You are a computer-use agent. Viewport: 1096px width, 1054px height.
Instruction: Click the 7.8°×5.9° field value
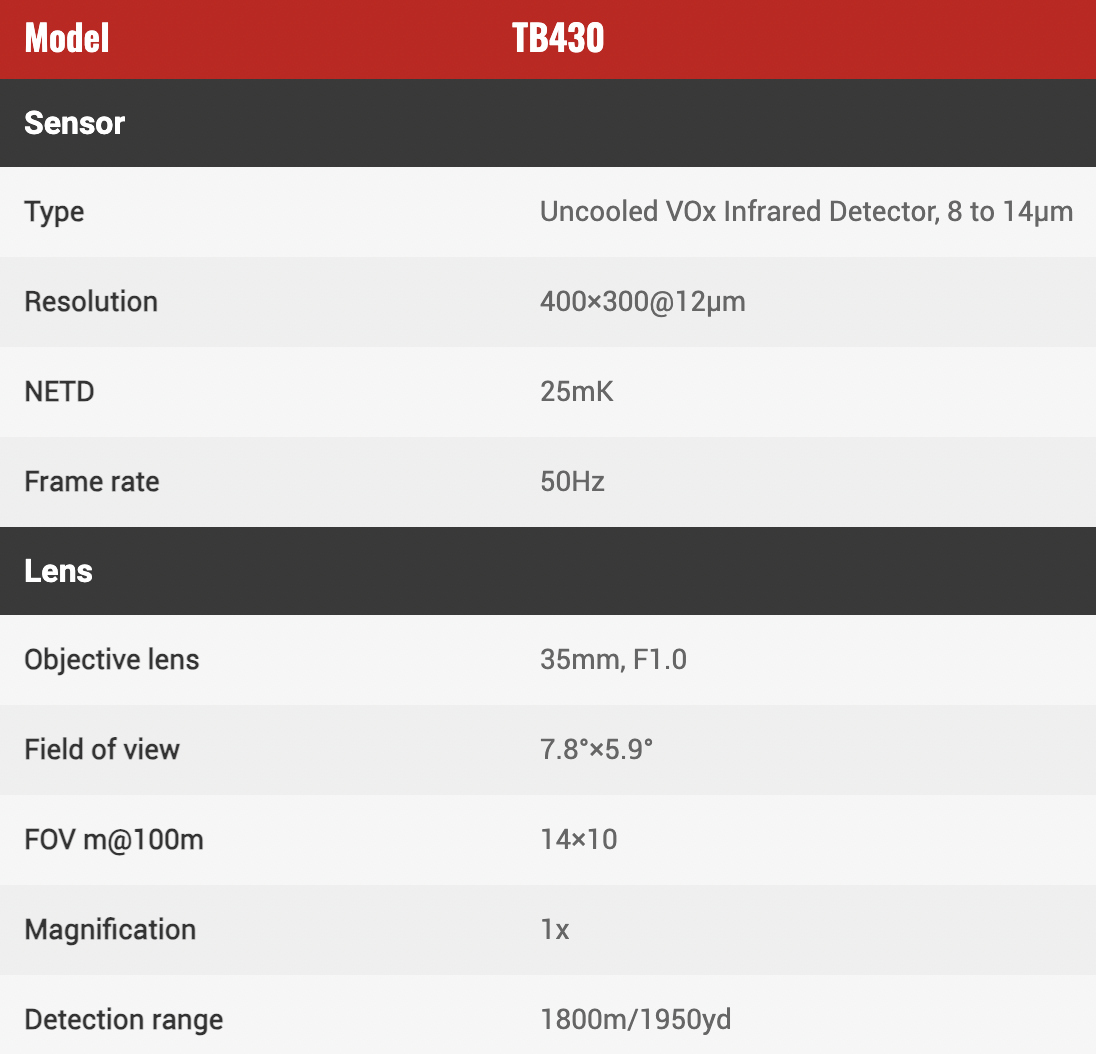(x=596, y=749)
